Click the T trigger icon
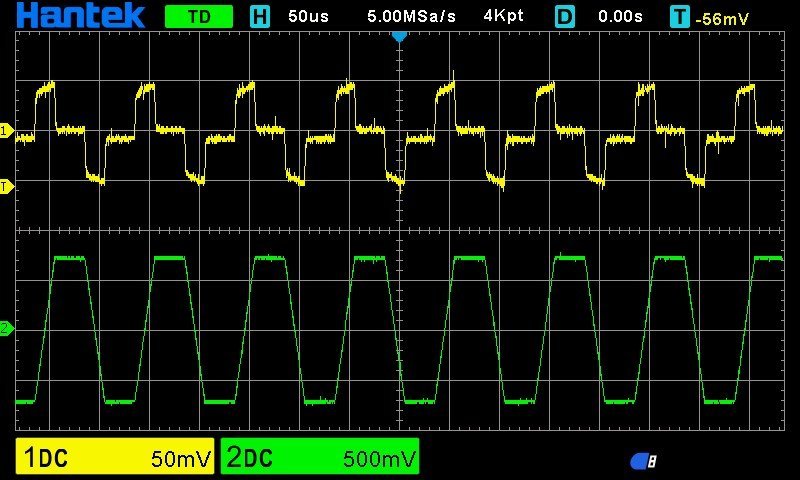The image size is (800, 480). pyautogui.click(x=680, y=16)
